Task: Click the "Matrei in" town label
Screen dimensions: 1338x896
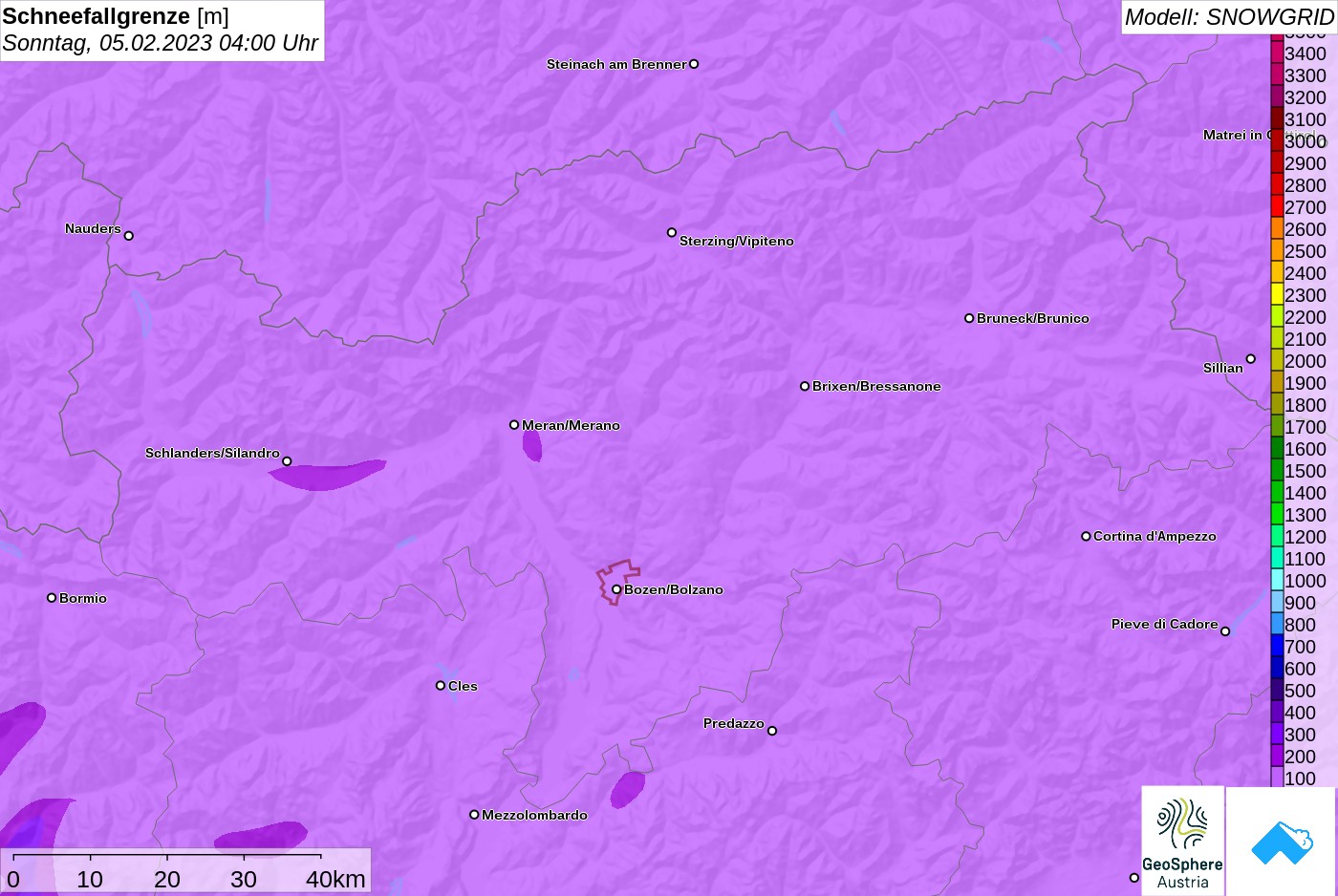Action: [1232, 135]
